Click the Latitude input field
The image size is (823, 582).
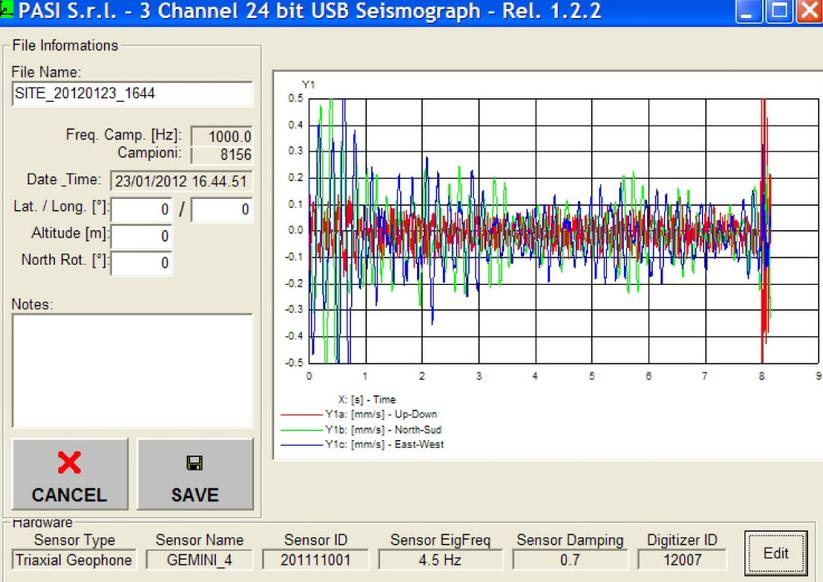tap(142, 210)
